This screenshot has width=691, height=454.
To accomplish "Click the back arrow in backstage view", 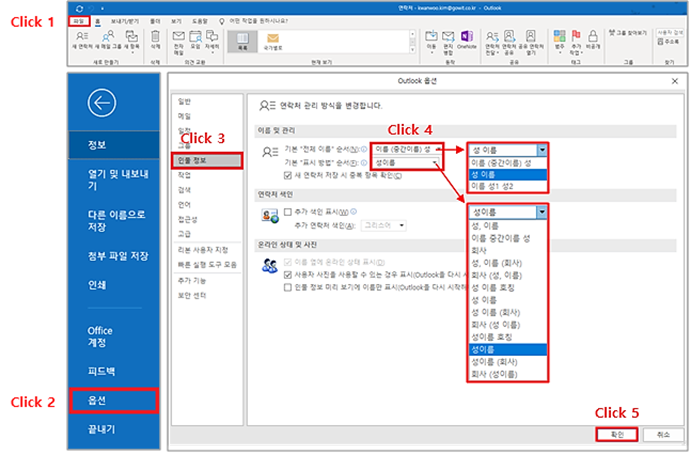I will click(102, 103).
